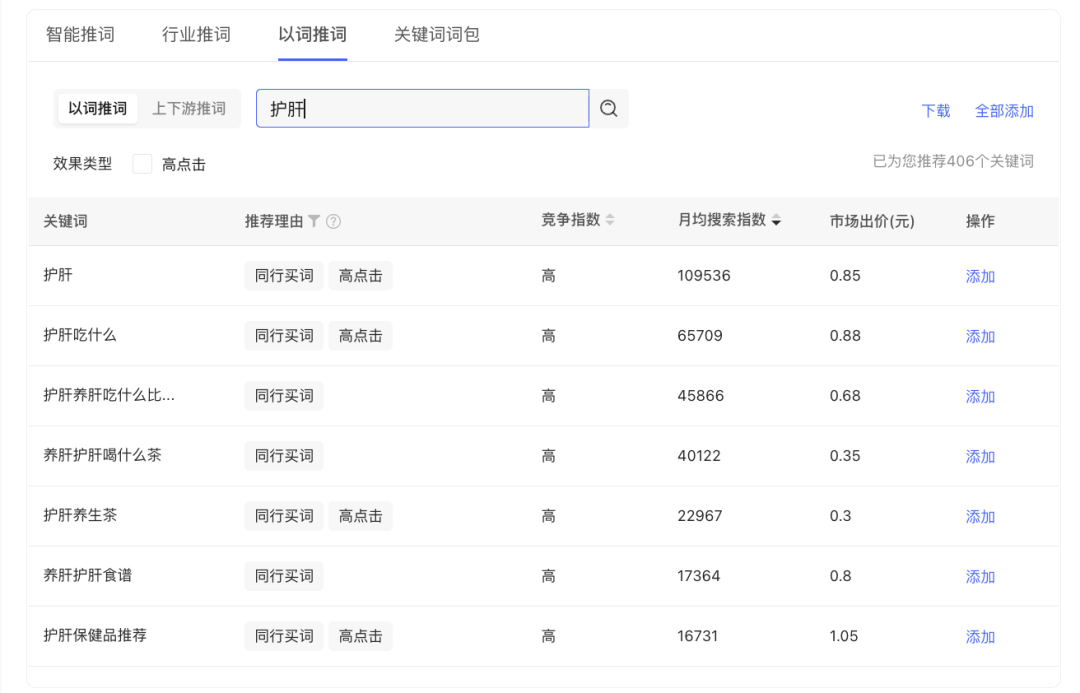Click the search index value 22967

pos(700,516)
